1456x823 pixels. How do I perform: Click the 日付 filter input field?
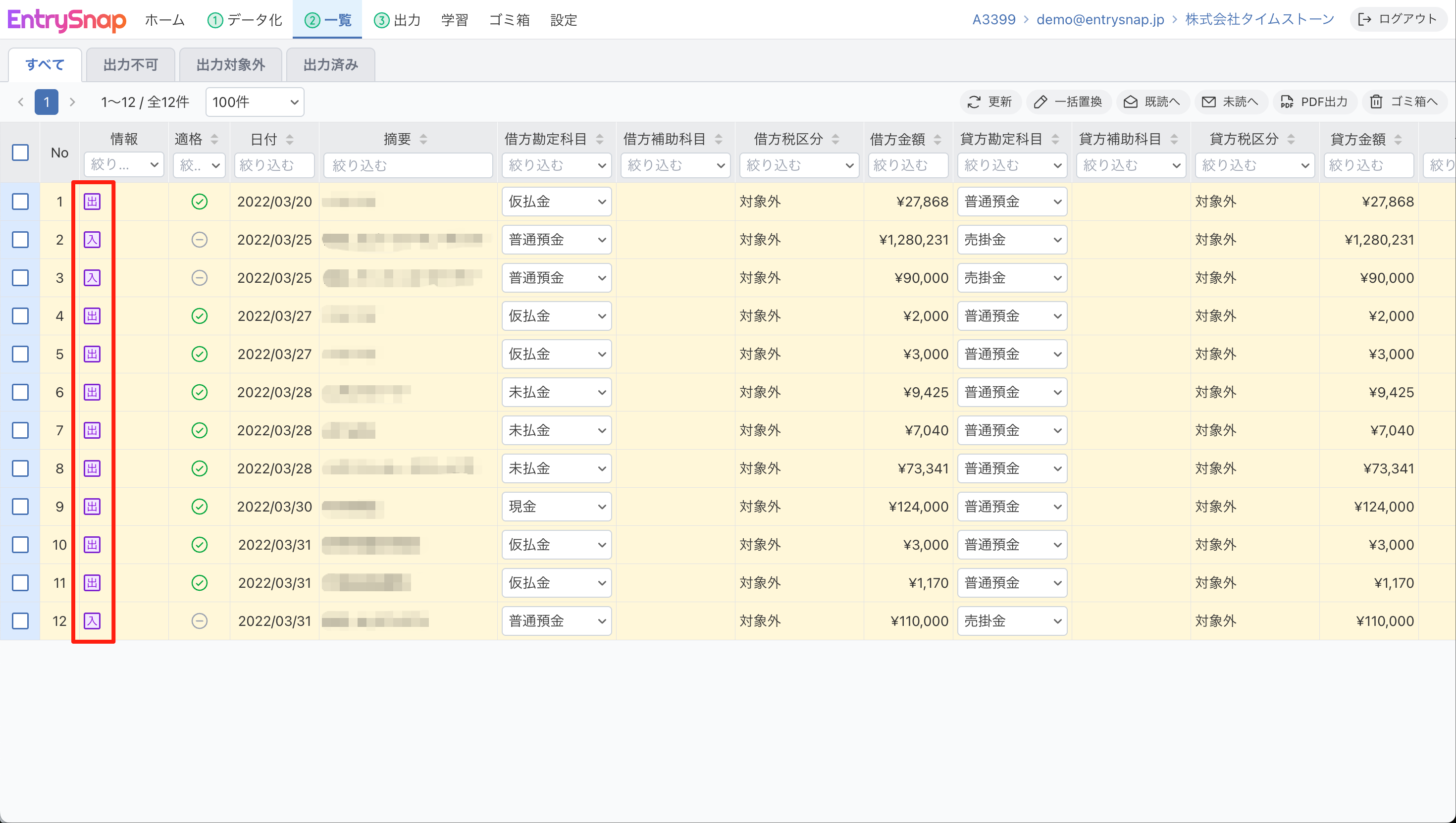pos(274,165)
